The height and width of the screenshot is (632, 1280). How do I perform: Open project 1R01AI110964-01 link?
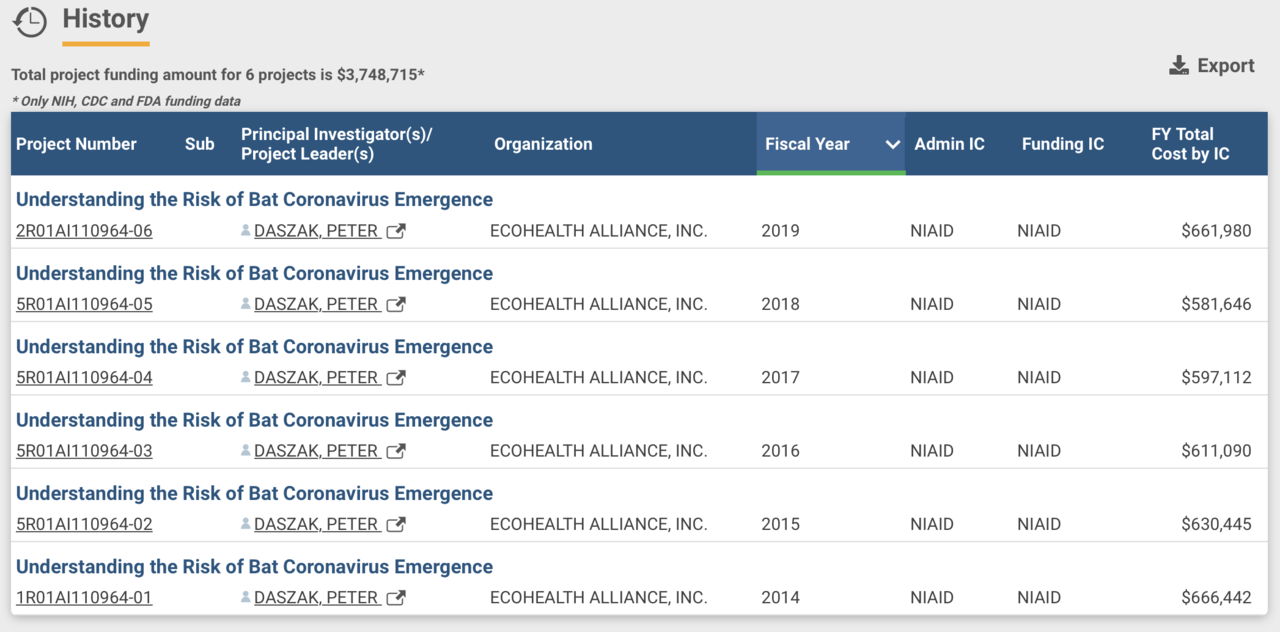pos(84,598)
